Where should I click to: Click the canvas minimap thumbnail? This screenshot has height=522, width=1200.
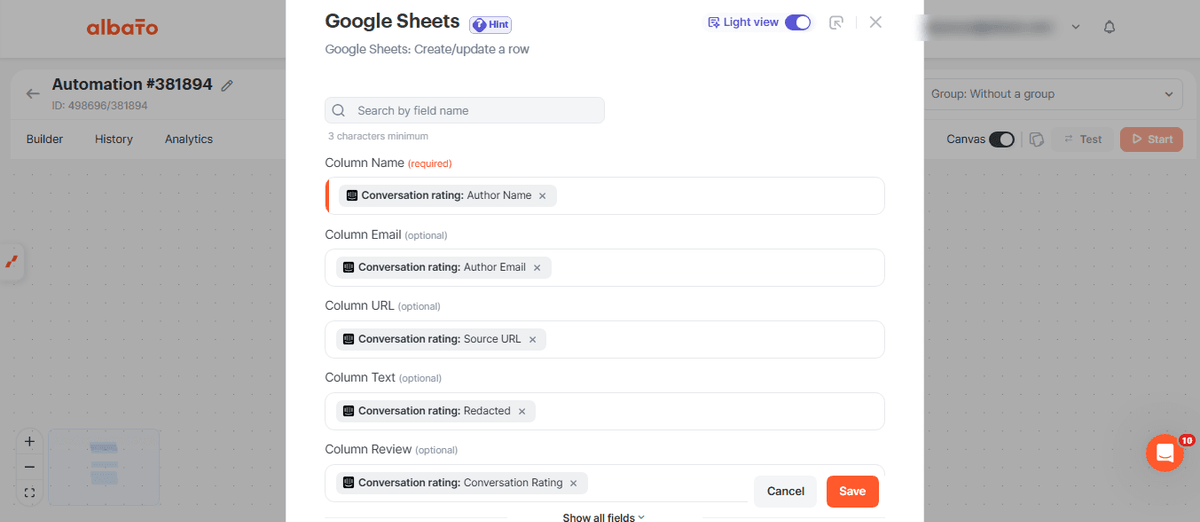tap(104, 467)
